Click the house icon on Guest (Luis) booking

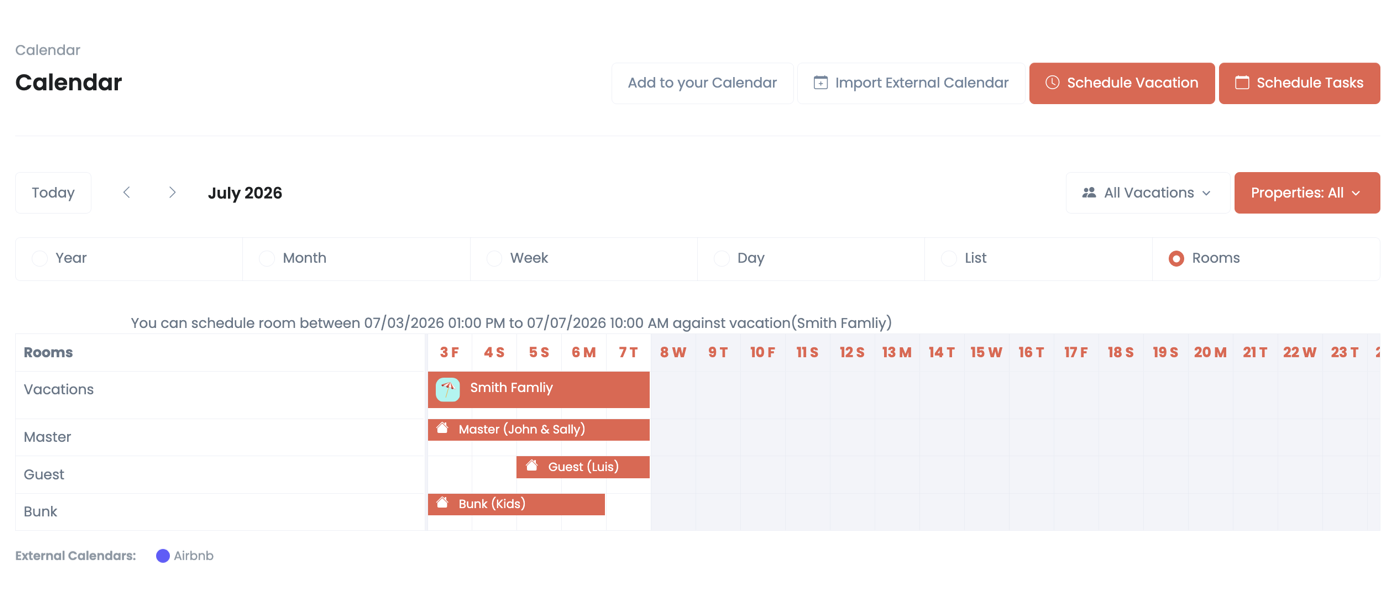pyautogui.click(x=532, y=466)
